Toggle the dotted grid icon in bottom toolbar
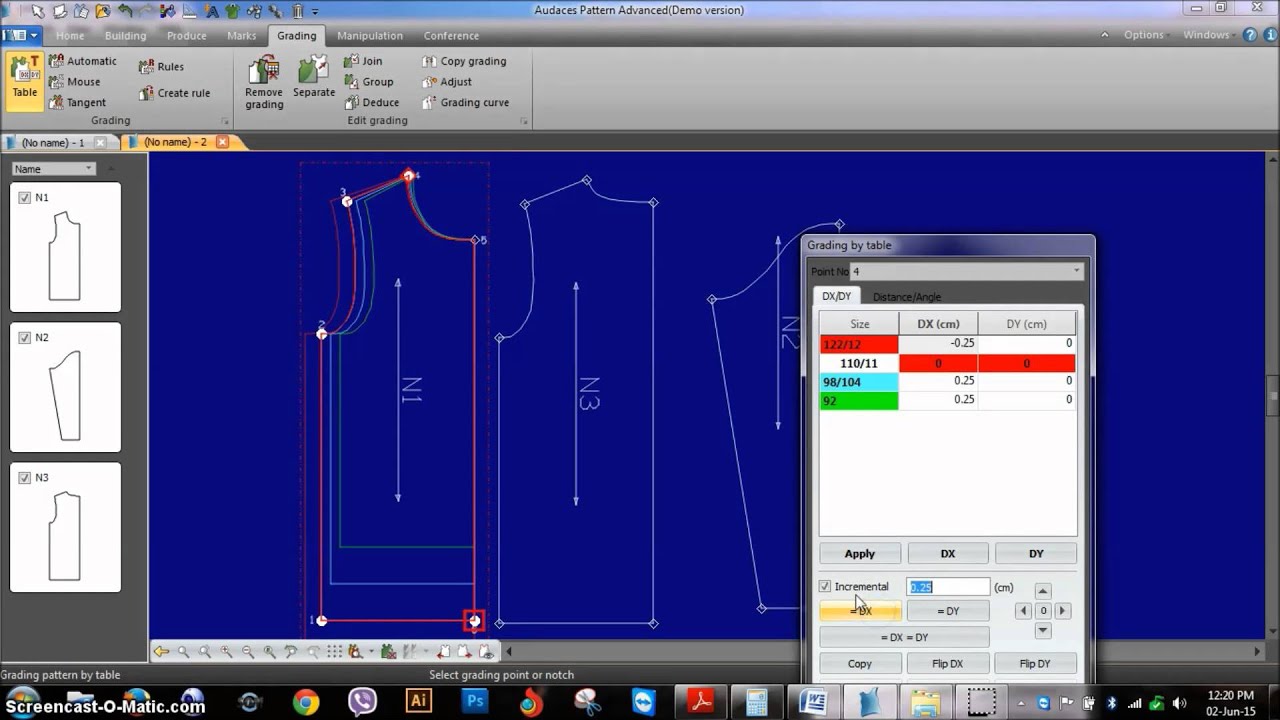The image size is (1280, 720). [x=335, y=652]
